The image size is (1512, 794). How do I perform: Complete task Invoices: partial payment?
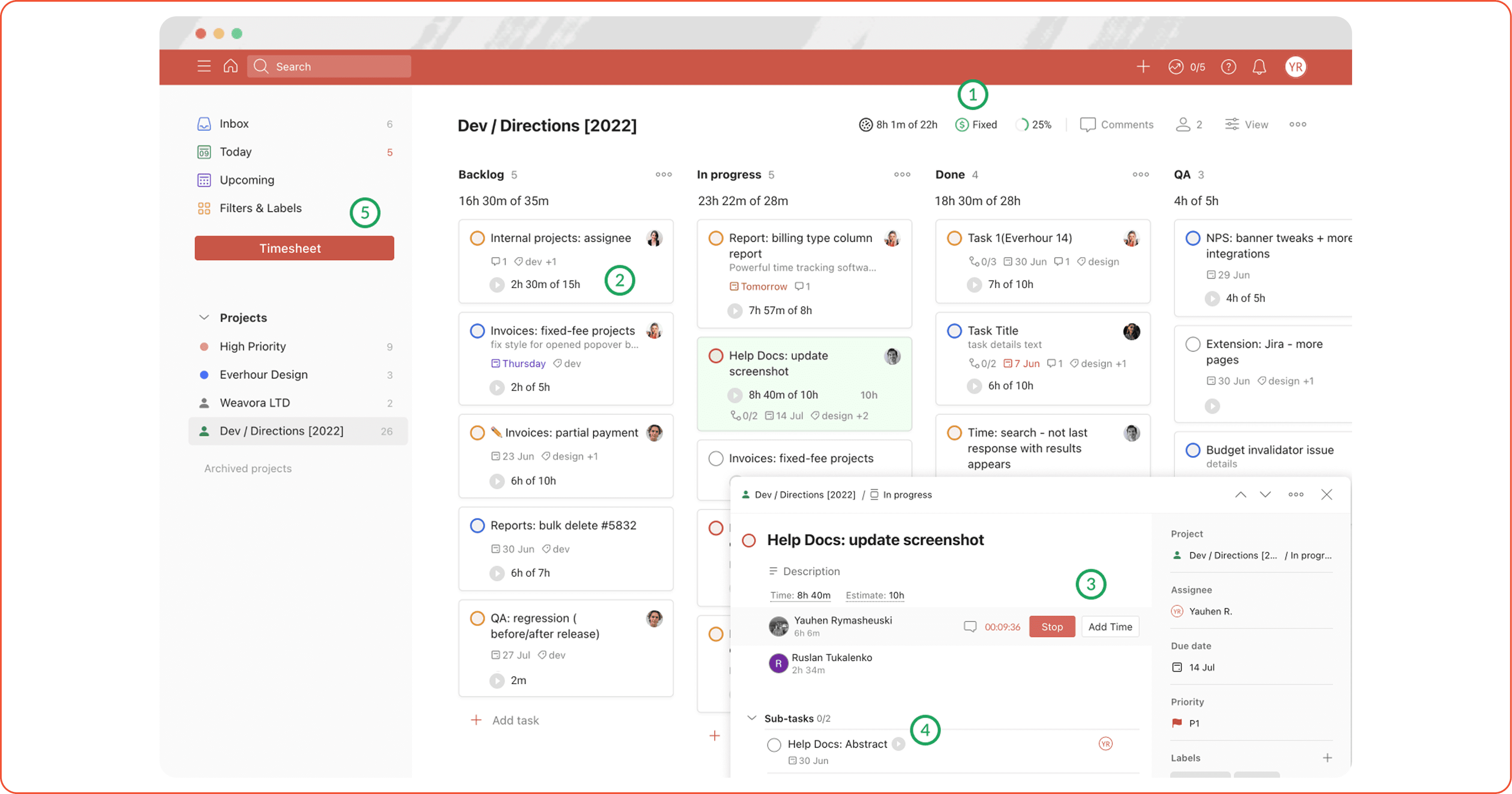(x=477, y=433)
